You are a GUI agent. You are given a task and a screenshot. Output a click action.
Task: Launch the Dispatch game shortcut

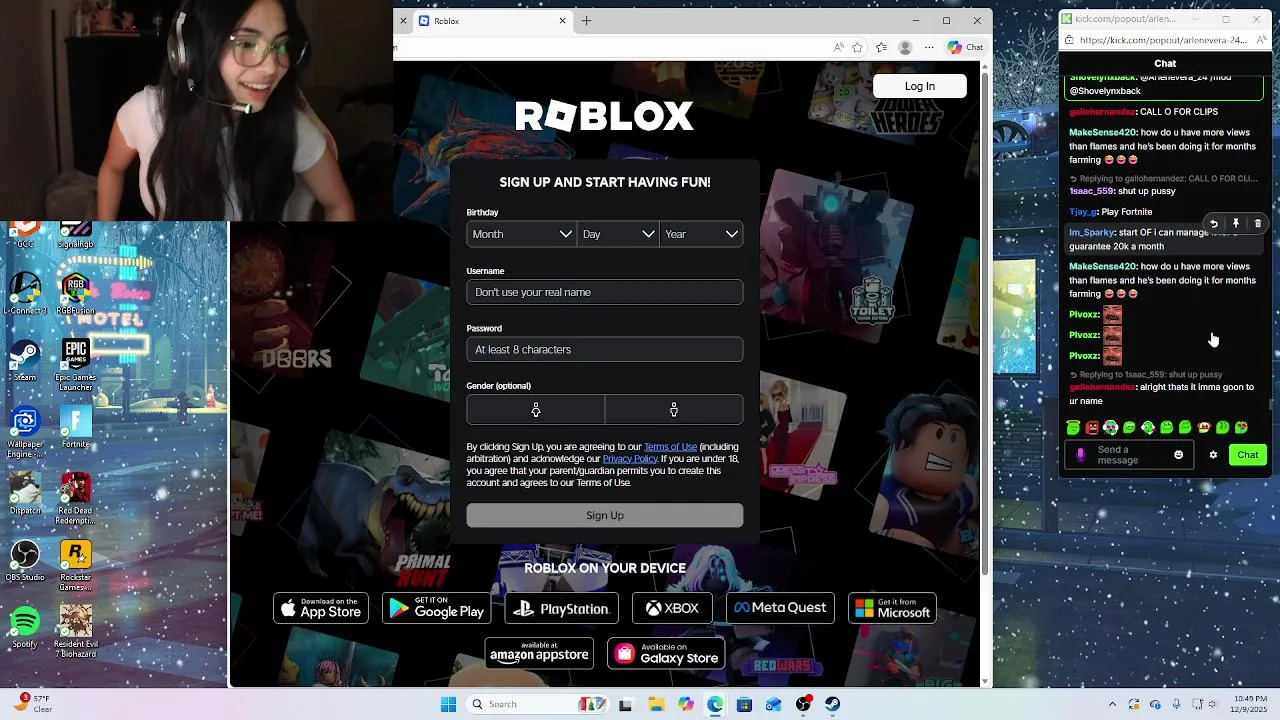(25, 493)
